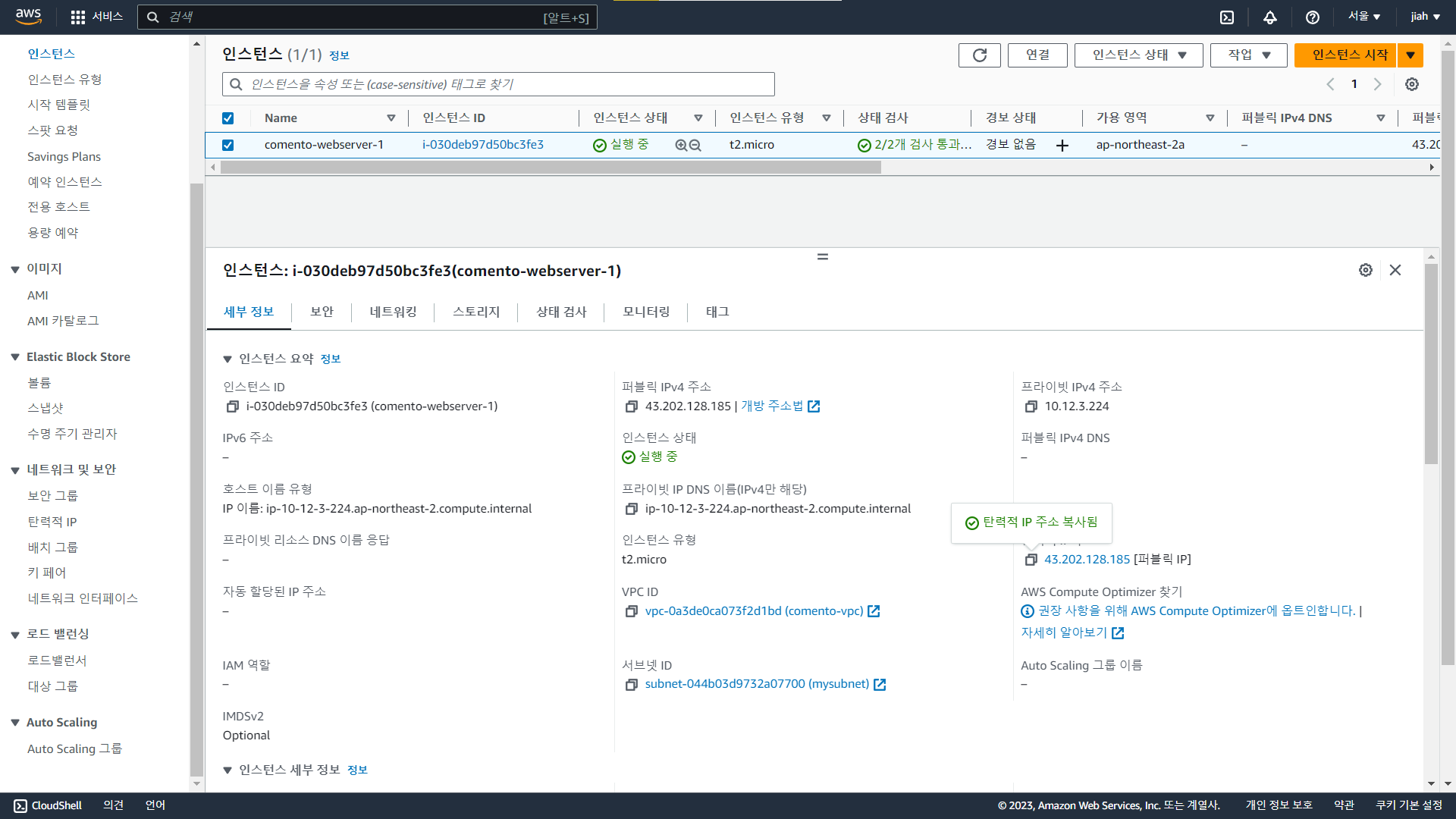The width and height of the screenshot is (1456, 819).
Task: Open detail panel settings gear
Action: coord(1366,270)
